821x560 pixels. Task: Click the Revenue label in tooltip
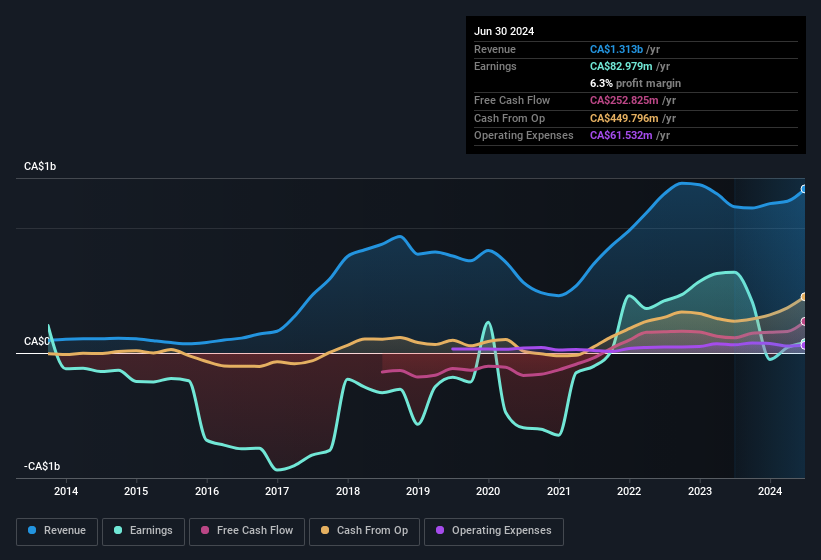(x=495, y=49)
